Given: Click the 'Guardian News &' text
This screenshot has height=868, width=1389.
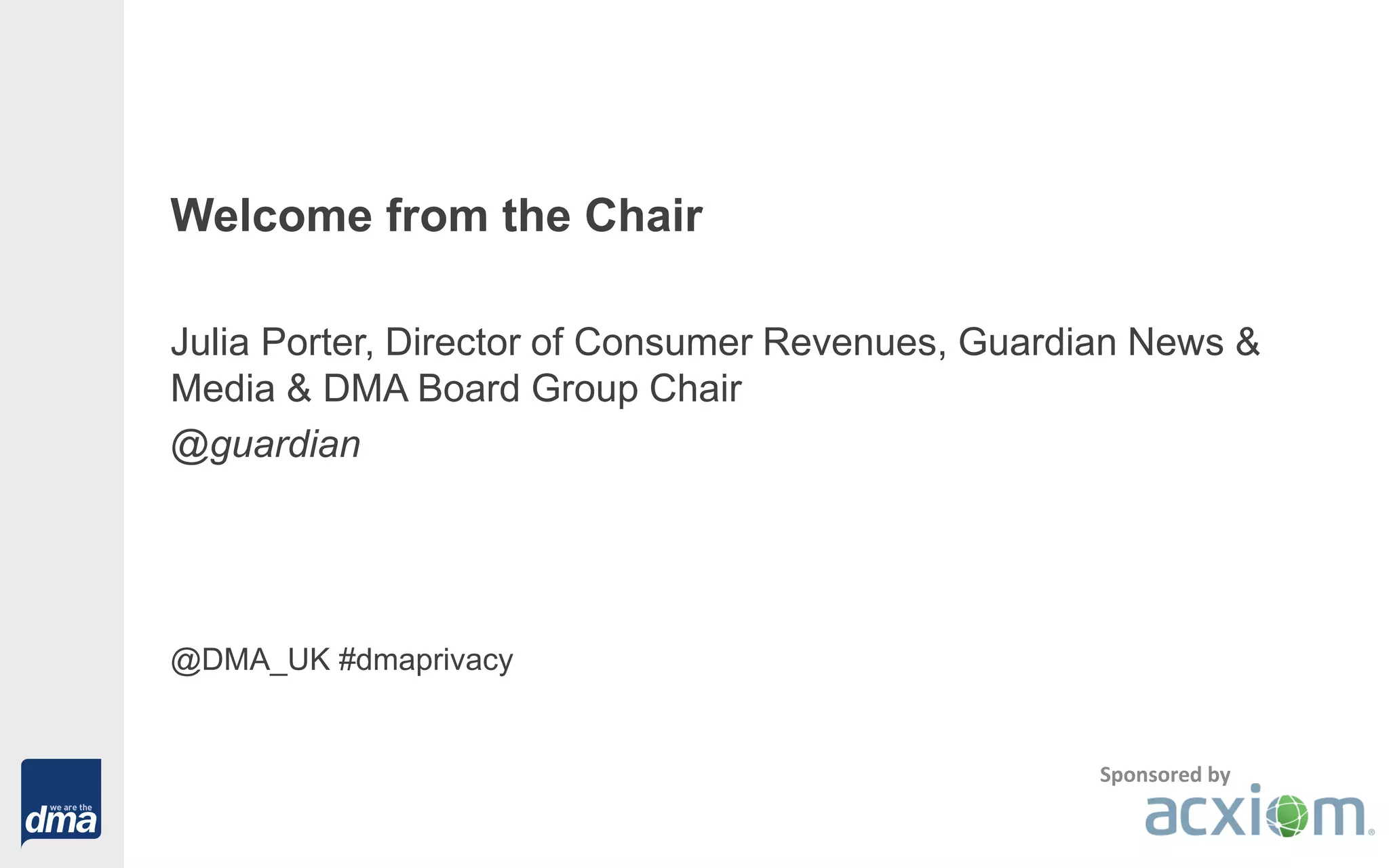Looking at the screenshot, I should [1108, 342].
